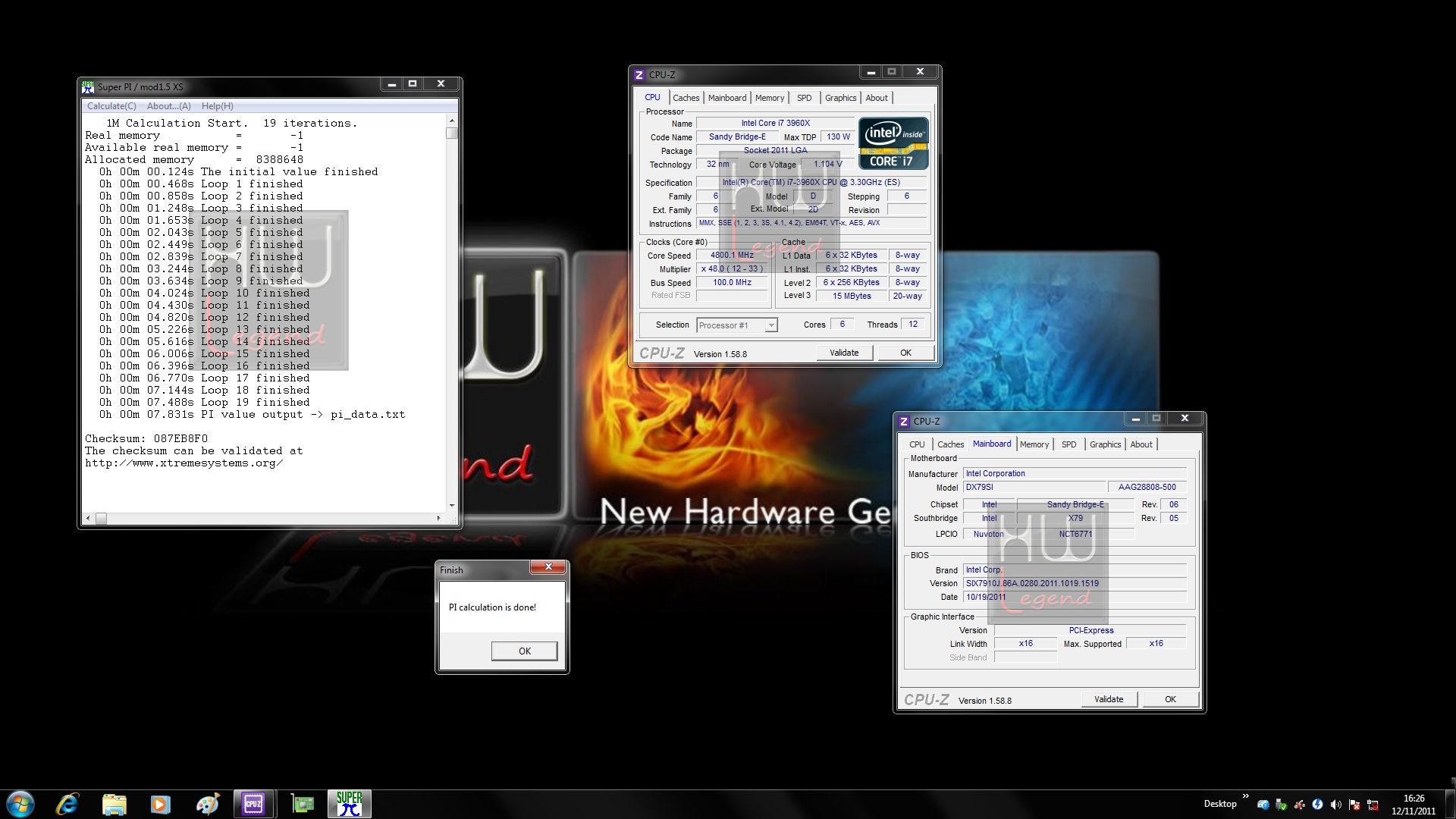Screen dimensions: 1456x819
Task: Click Super PI horizontal scrollbar right arrow
Action: click(438, 518)
